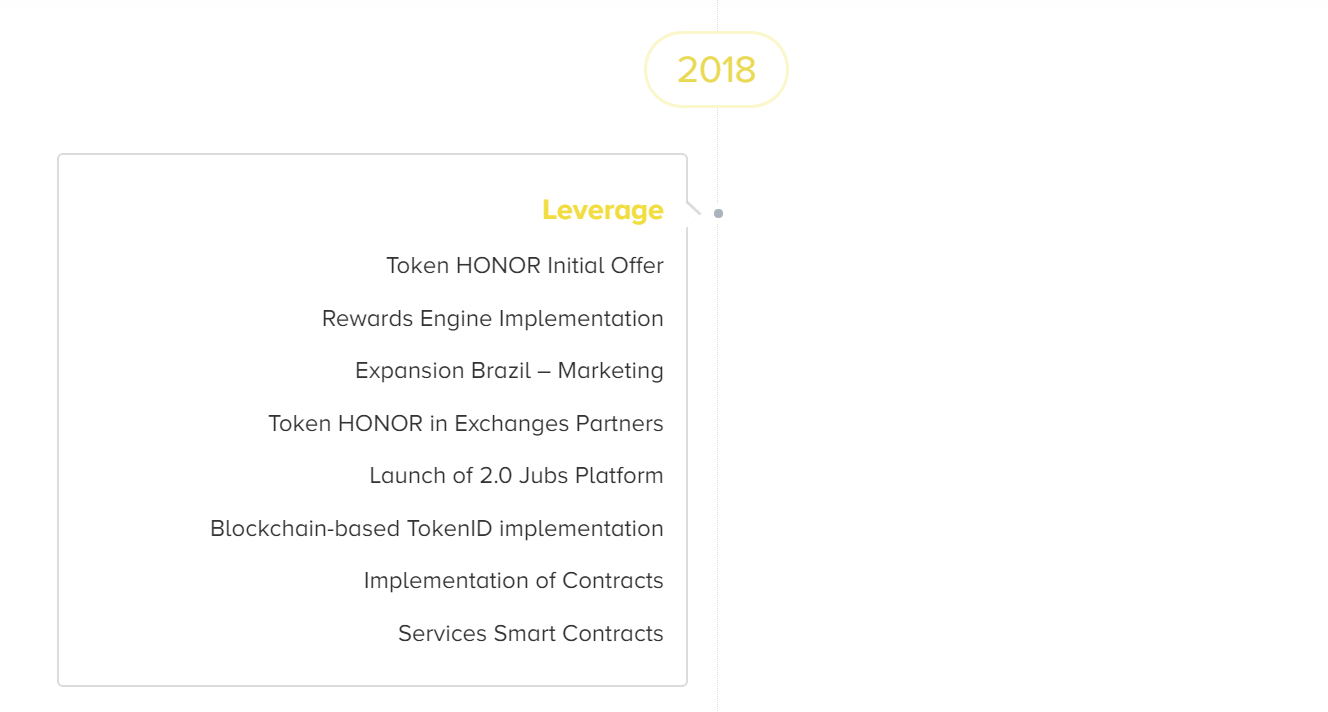Click the Token HONOR Initial Offer item
Screen dimensions: 1328x712
[525, 265]
